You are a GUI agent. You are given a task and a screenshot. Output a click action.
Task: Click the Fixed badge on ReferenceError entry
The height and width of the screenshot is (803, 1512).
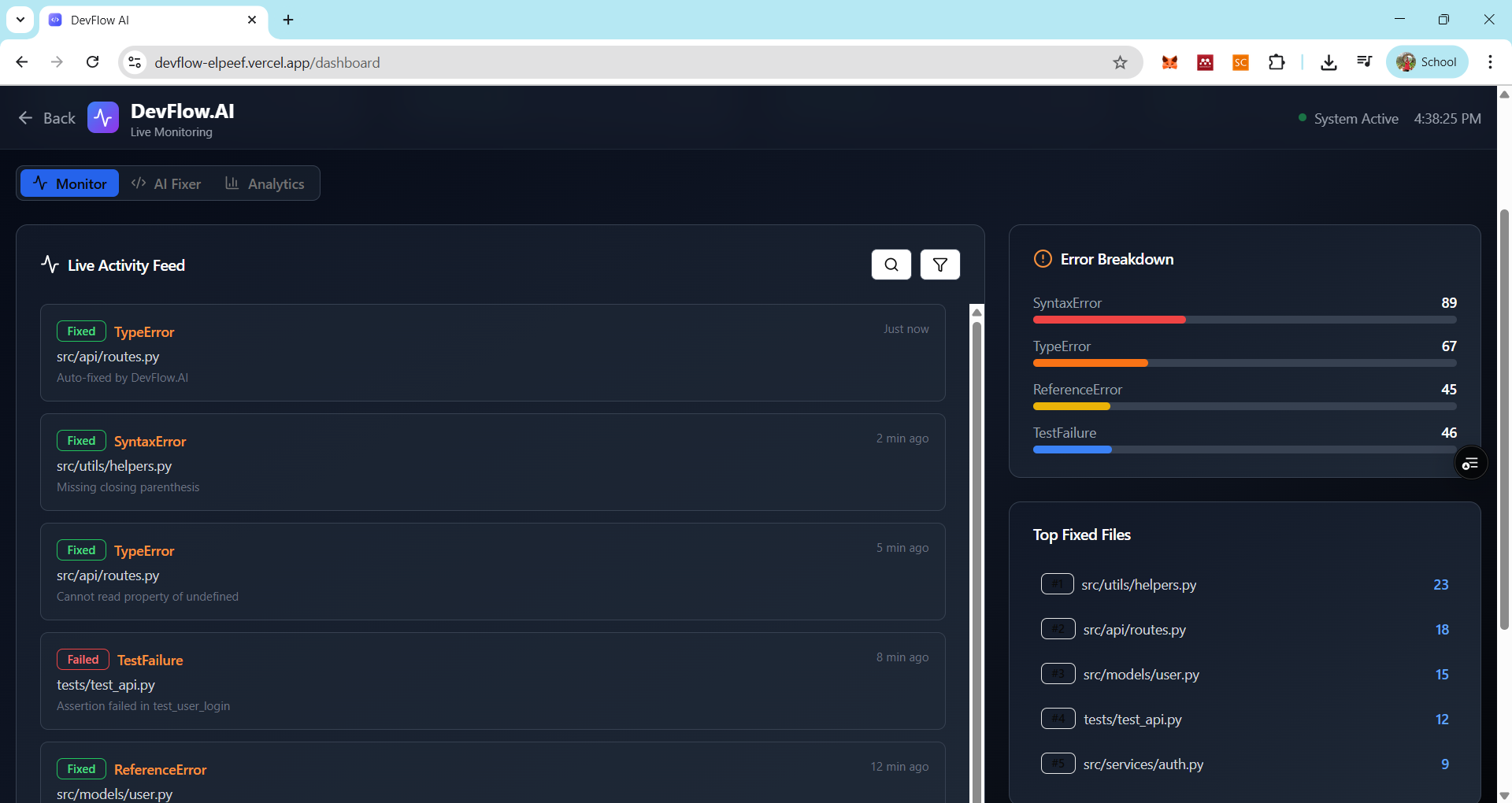81,769
